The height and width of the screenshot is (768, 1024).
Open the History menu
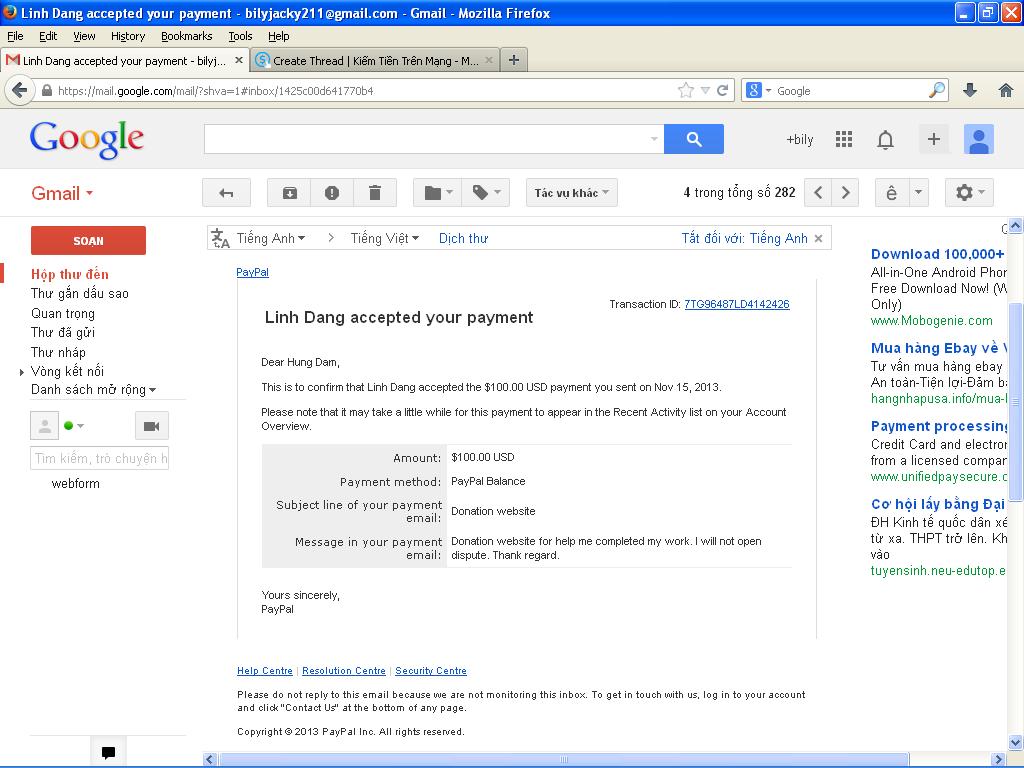point(127,36)
